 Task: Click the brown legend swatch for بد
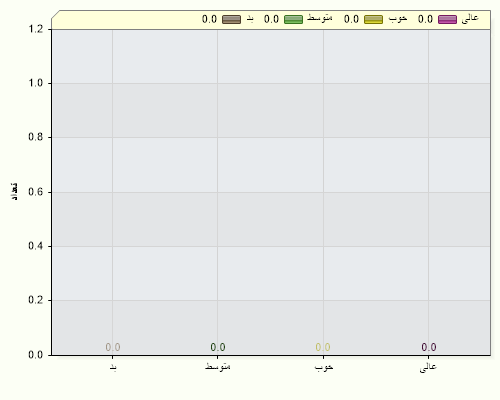(231, 19)
